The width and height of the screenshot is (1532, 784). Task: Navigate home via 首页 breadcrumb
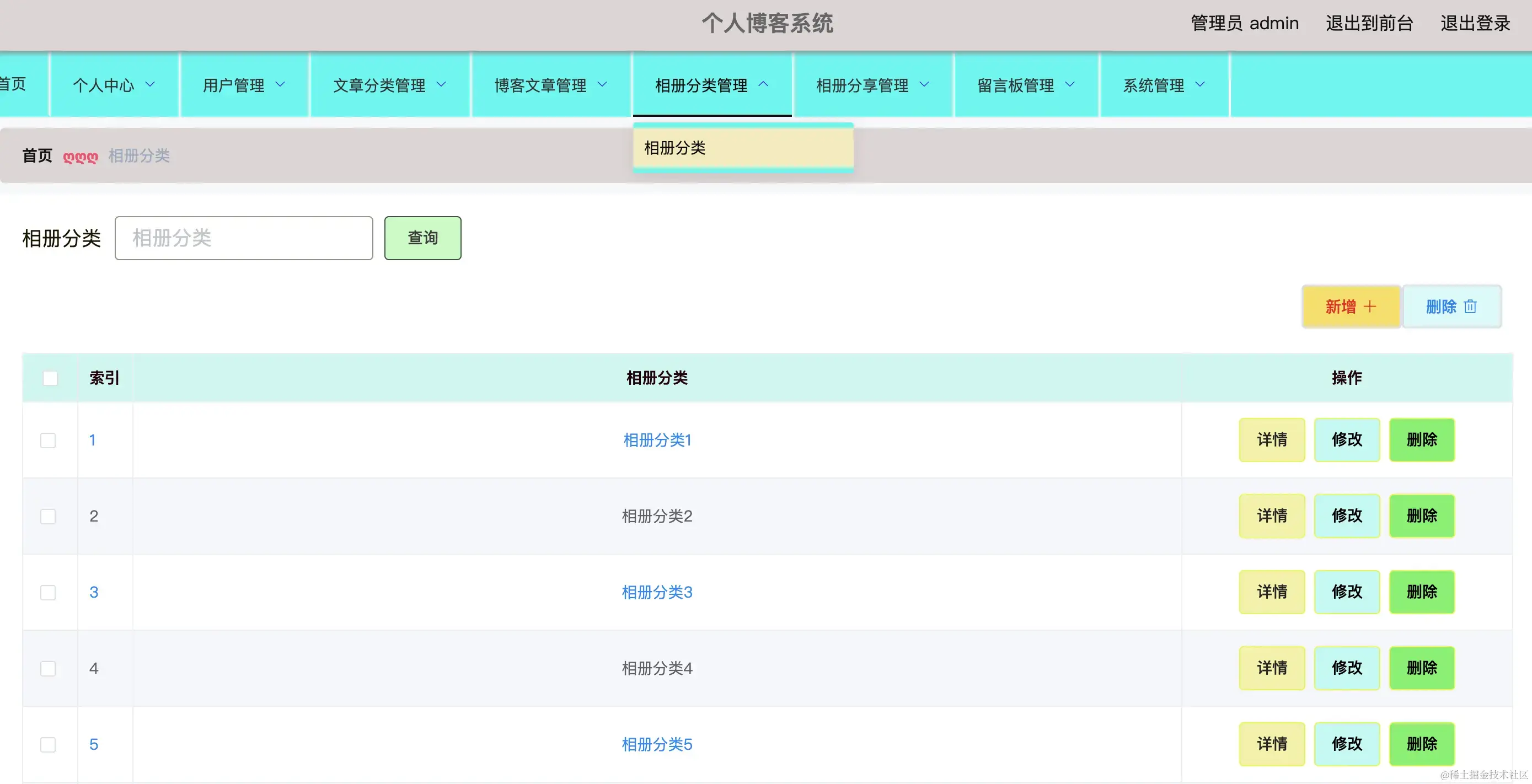click(37, 155)
